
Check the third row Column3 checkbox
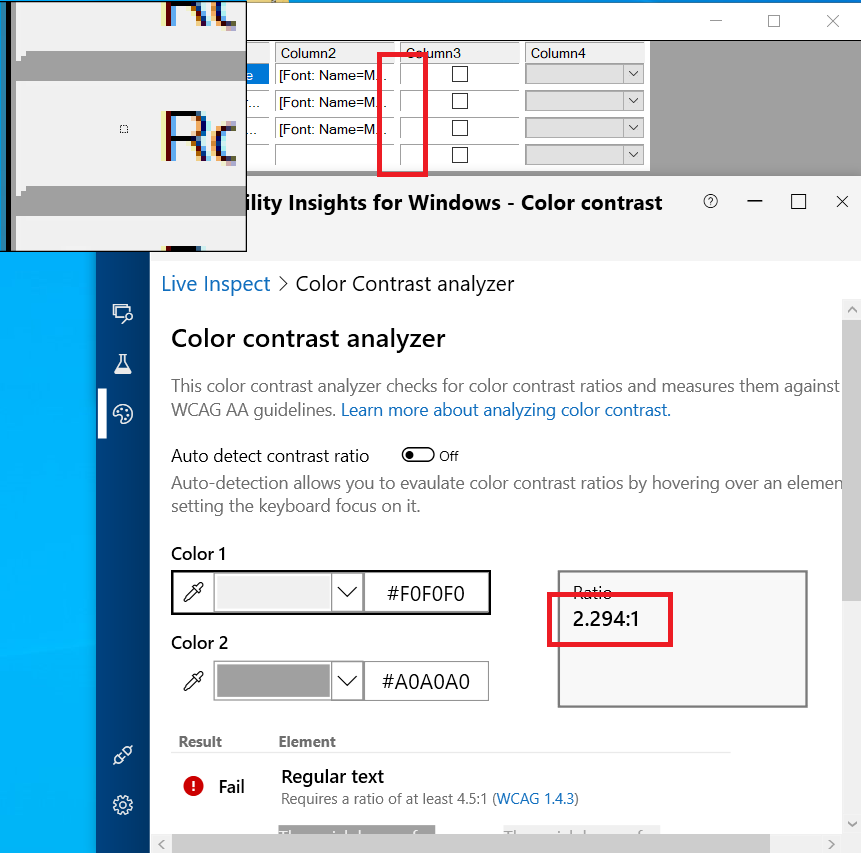click(460, 128)
